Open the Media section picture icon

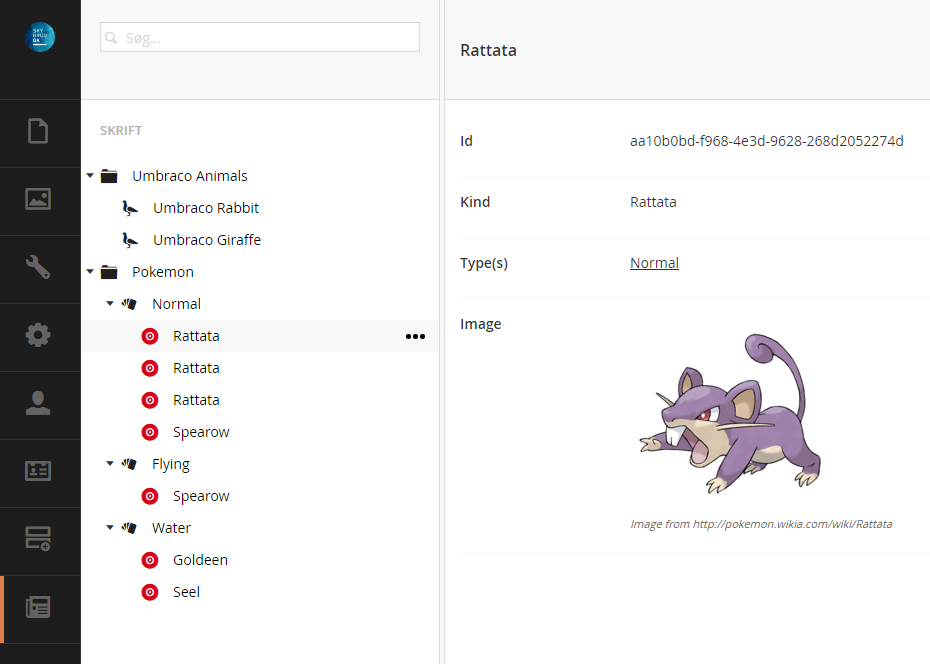[x=38, y=199]
